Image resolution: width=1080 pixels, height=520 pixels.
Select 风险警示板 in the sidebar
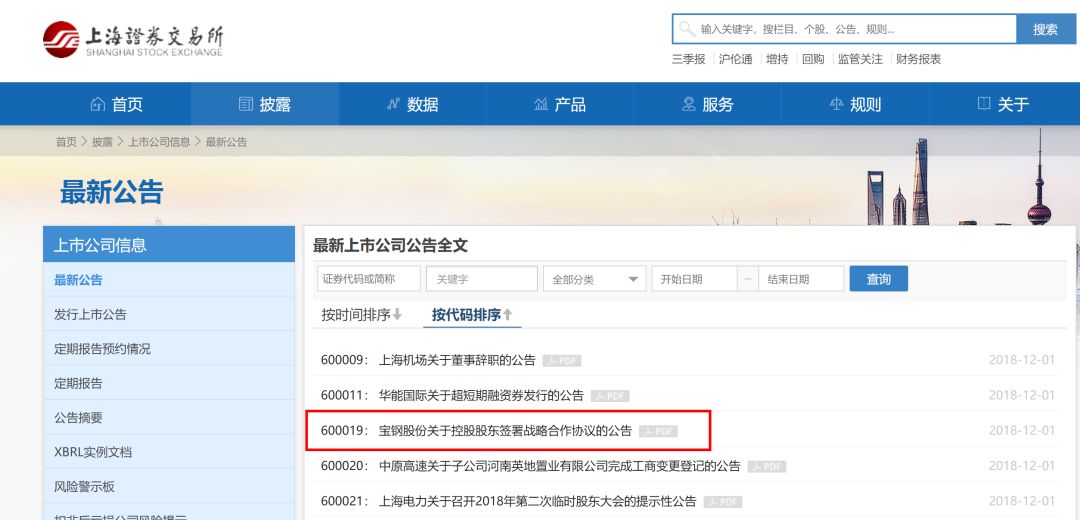(169, 486)
